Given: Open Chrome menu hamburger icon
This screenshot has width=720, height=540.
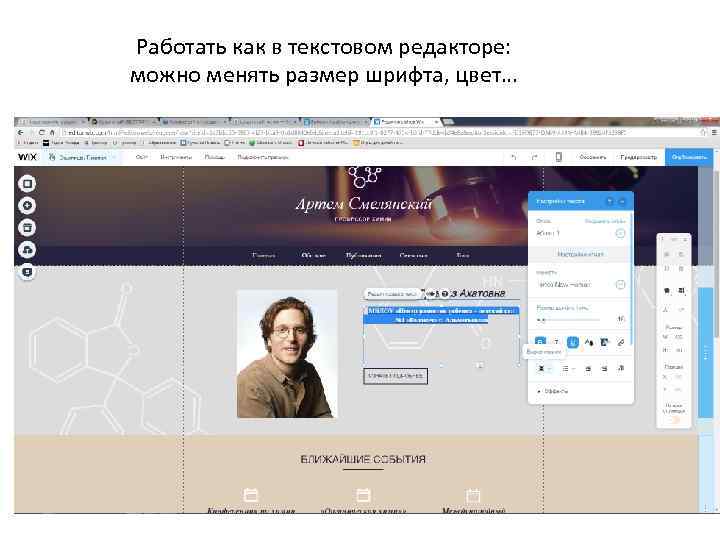Looking at the screenshot, I should (x=714, y=132).
